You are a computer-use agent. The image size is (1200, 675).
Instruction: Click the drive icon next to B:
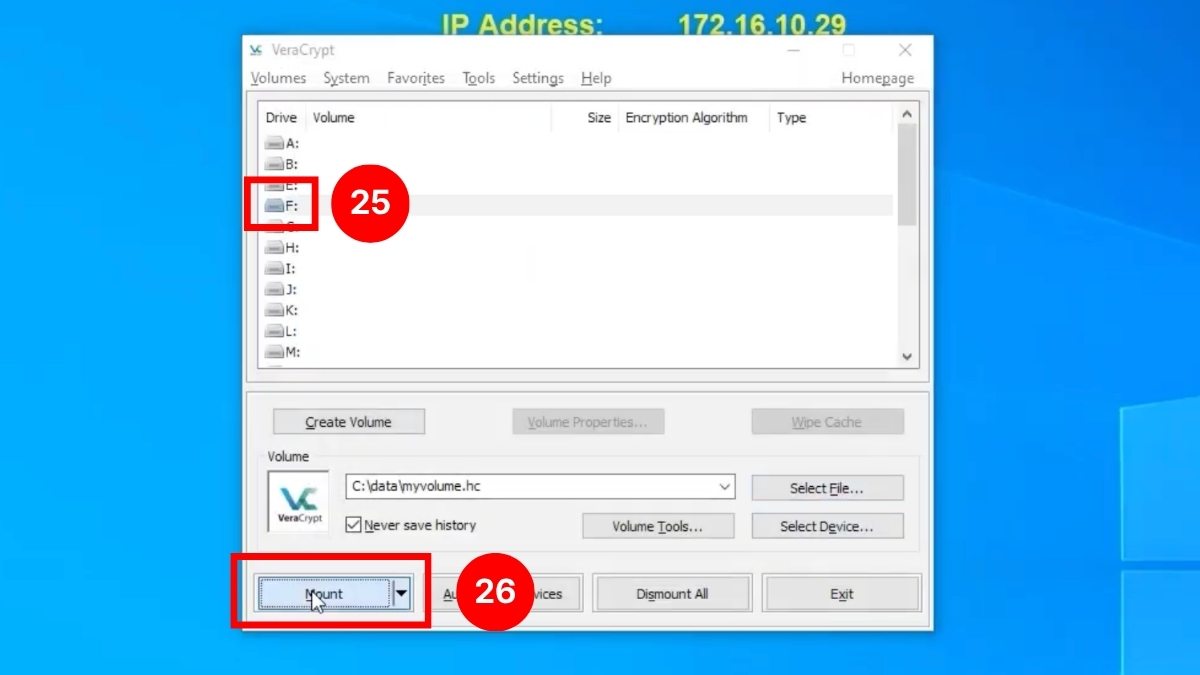274,163
